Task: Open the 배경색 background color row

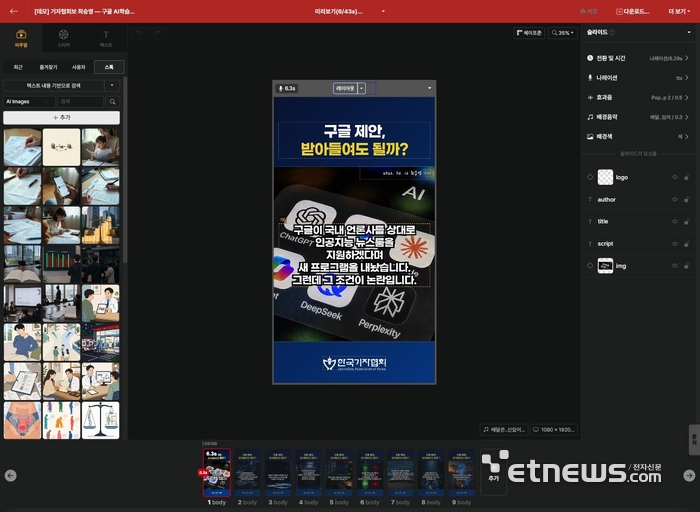Action: point(638,137)
